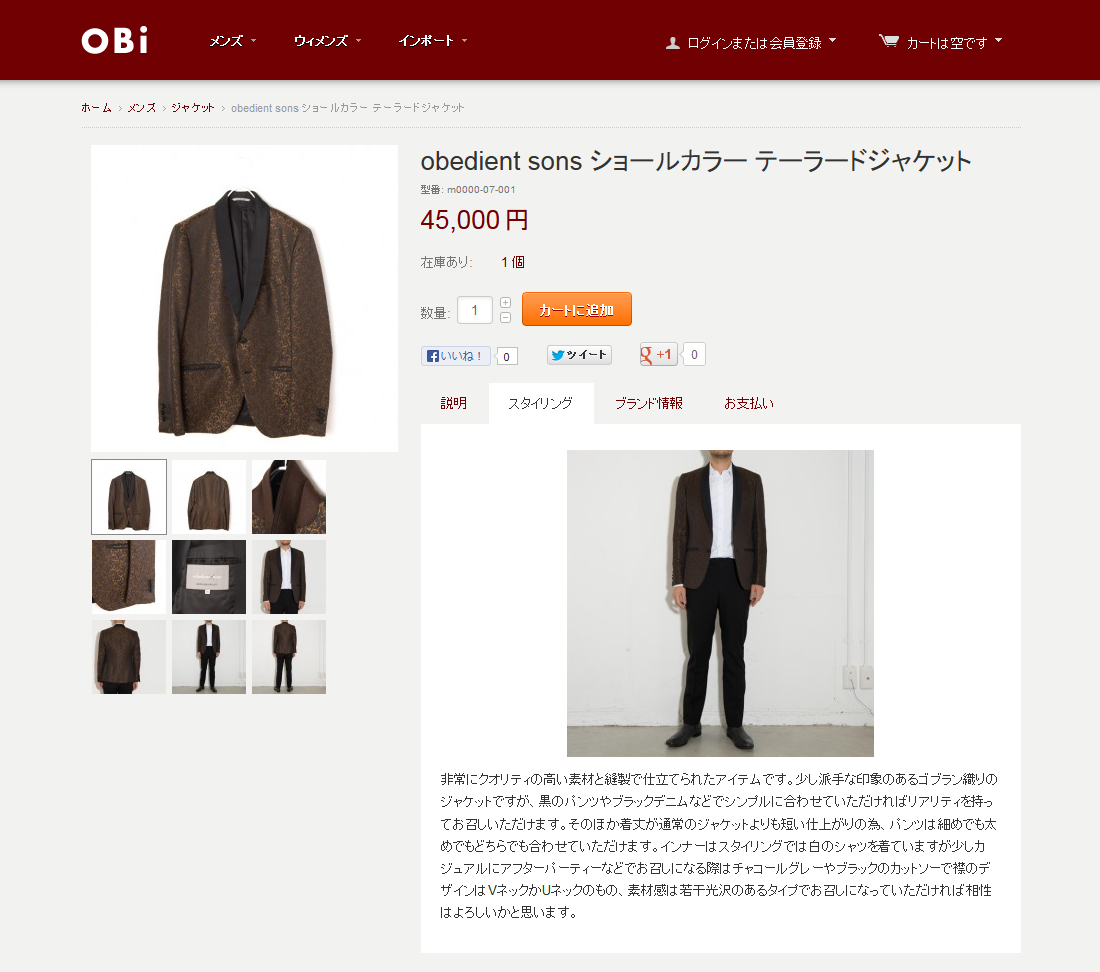Switch to the ブランド情報 tab
Viewport: 1100px width, 972px height.
pos(648,403)
